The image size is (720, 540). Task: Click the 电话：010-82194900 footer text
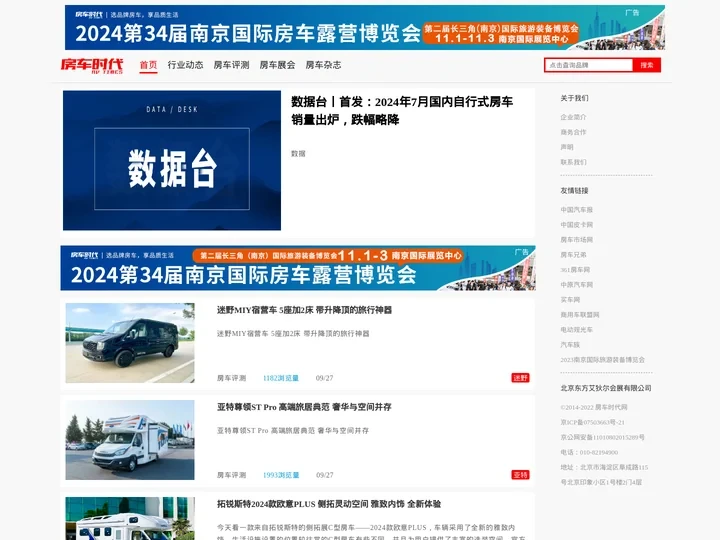pos(589,452)
